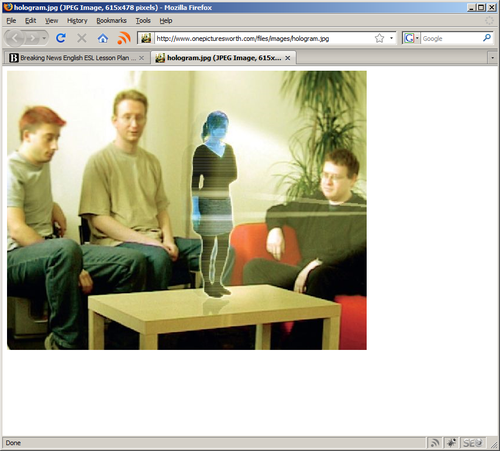Bookmark this page with the star icon
The image size is (500, 451).
(x=379, y=38)
